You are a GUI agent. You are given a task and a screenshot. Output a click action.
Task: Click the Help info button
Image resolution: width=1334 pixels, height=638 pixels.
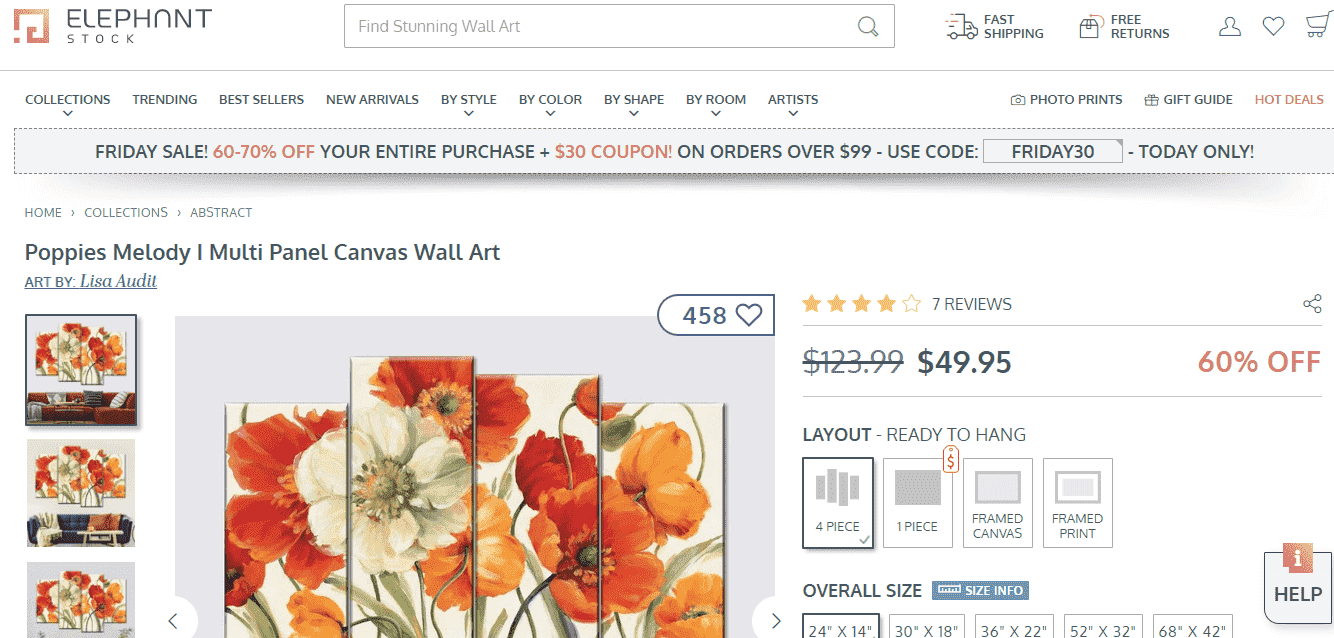click(x=1298, y=580)
